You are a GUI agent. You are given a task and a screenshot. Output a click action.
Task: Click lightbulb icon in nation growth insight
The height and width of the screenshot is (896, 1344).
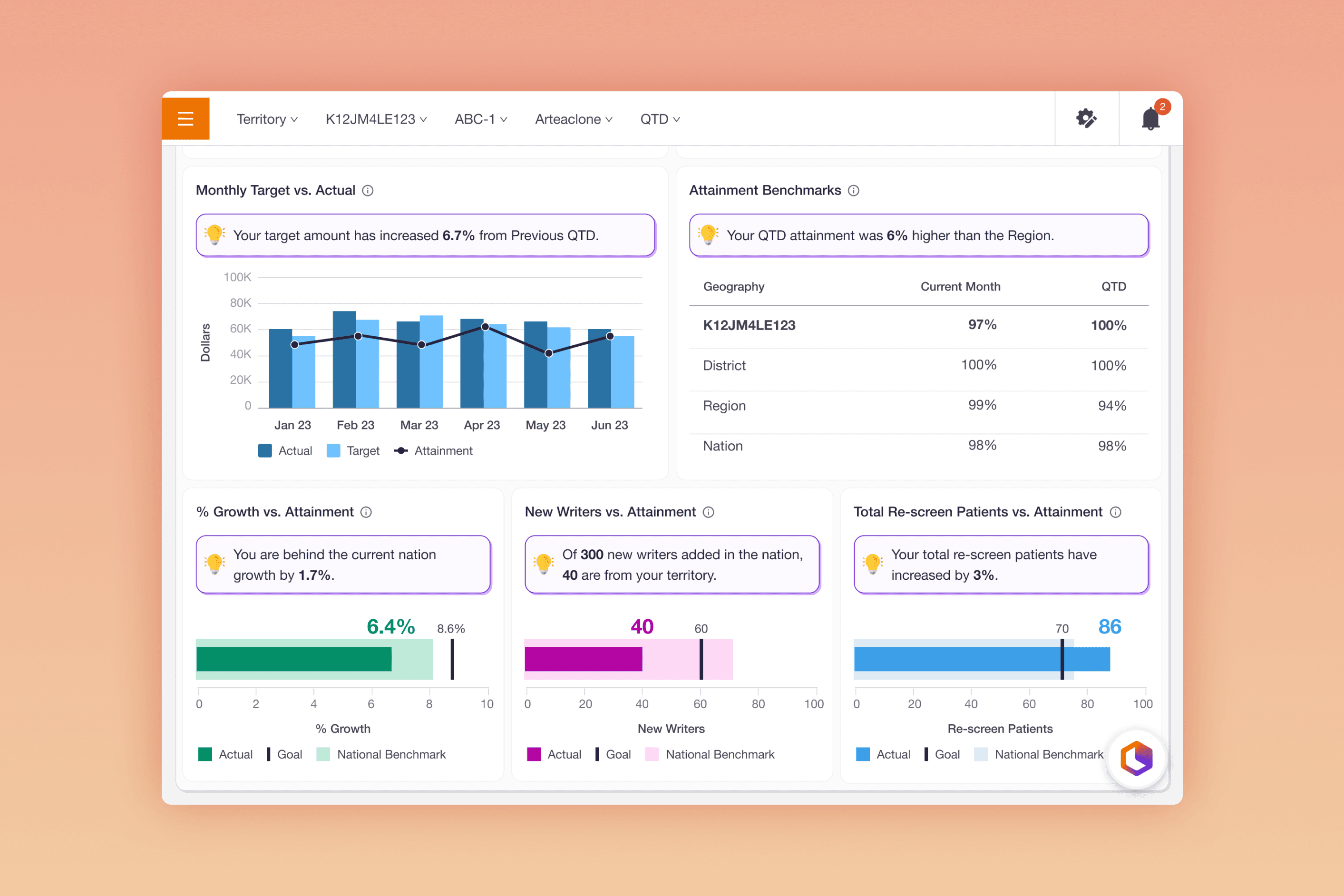pos(215,564)
